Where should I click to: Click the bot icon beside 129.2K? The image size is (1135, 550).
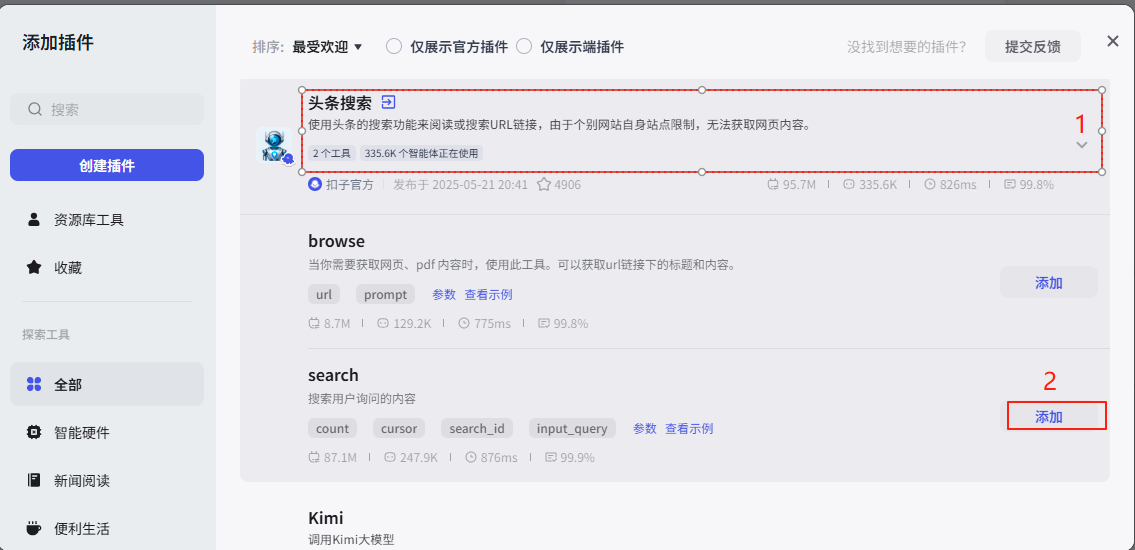pyautogui.click(x=384, y=323)
